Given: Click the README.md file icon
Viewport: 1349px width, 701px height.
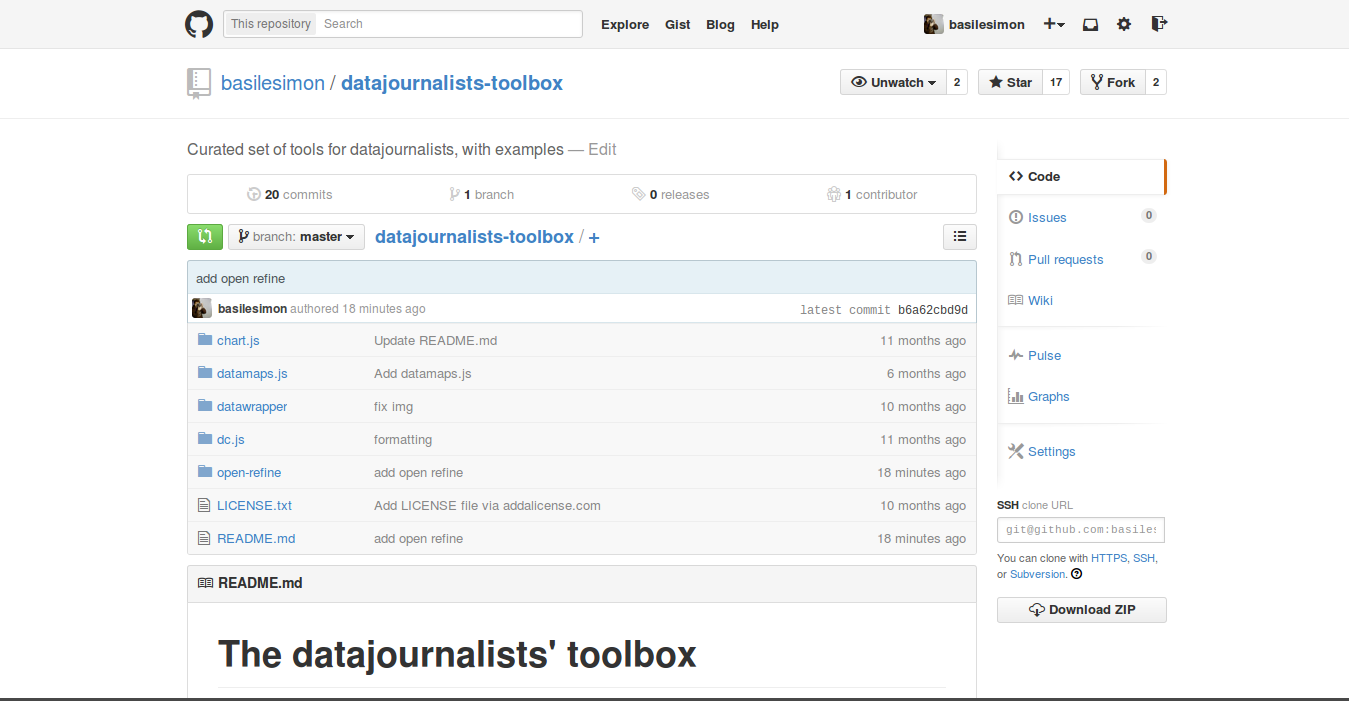Looking at the screenshot, I should 205,538.
